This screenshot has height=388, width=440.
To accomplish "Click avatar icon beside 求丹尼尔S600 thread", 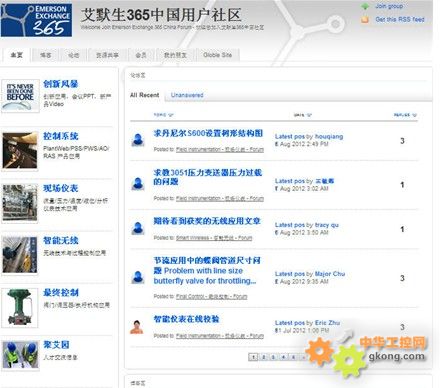I will pos(138,140).
